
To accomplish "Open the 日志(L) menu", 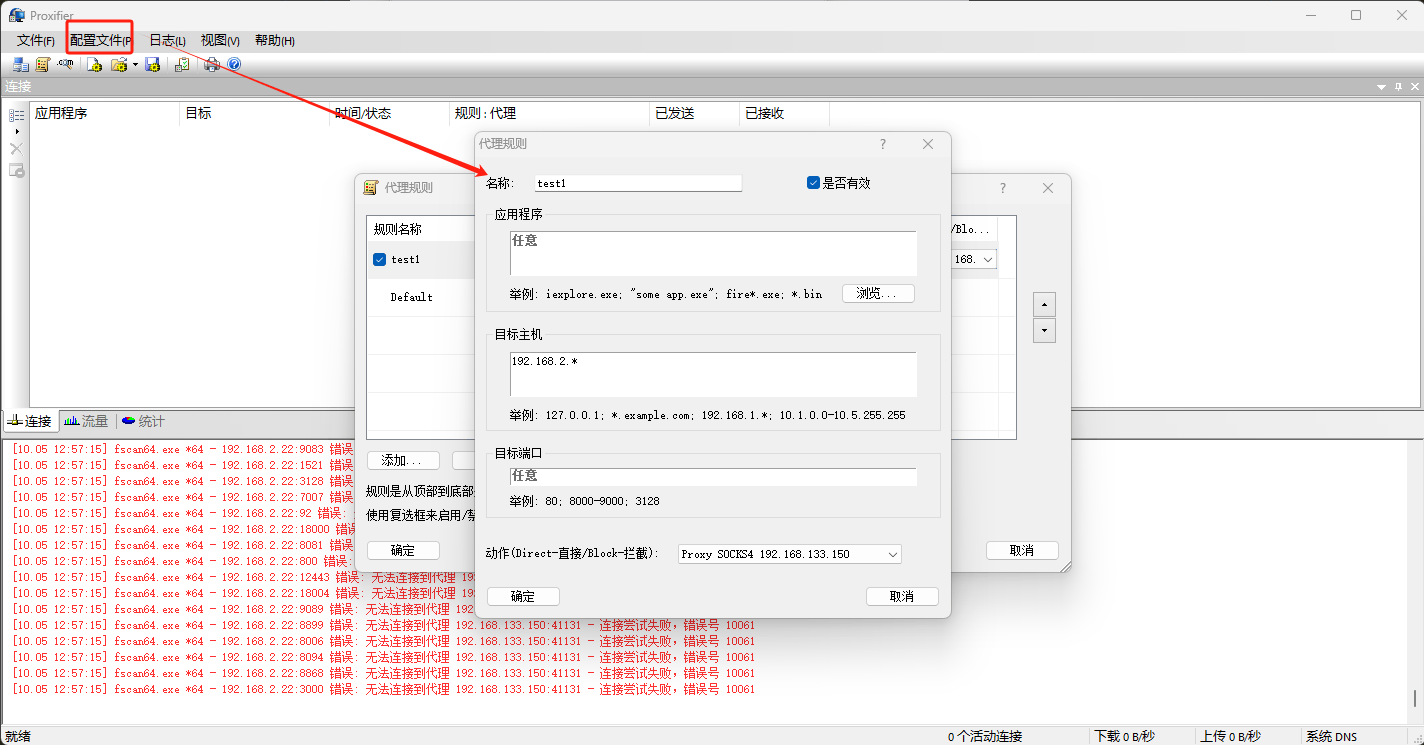I will [x=167, y=41].
